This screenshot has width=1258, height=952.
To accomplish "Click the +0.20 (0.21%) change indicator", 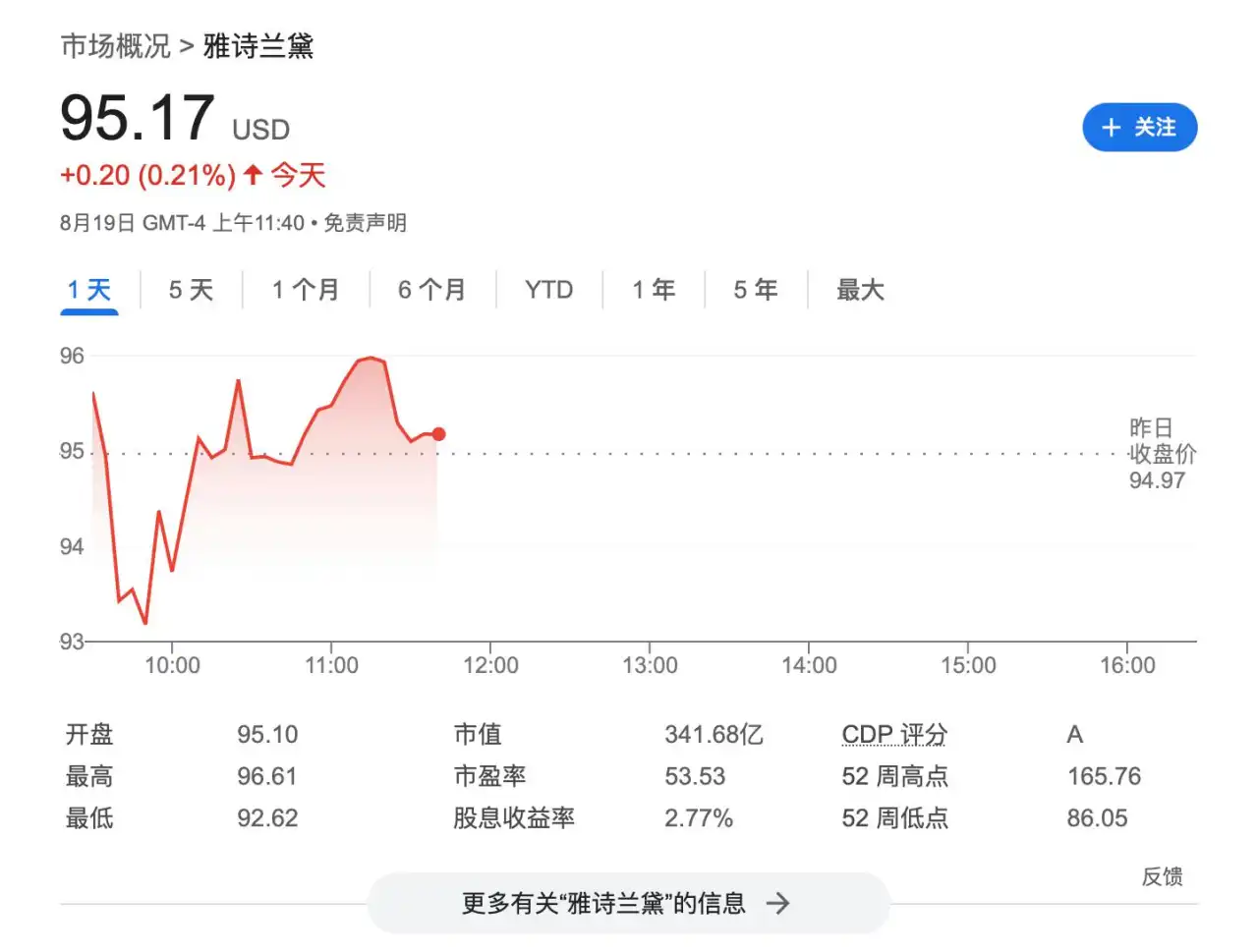I will coord(145,175).
